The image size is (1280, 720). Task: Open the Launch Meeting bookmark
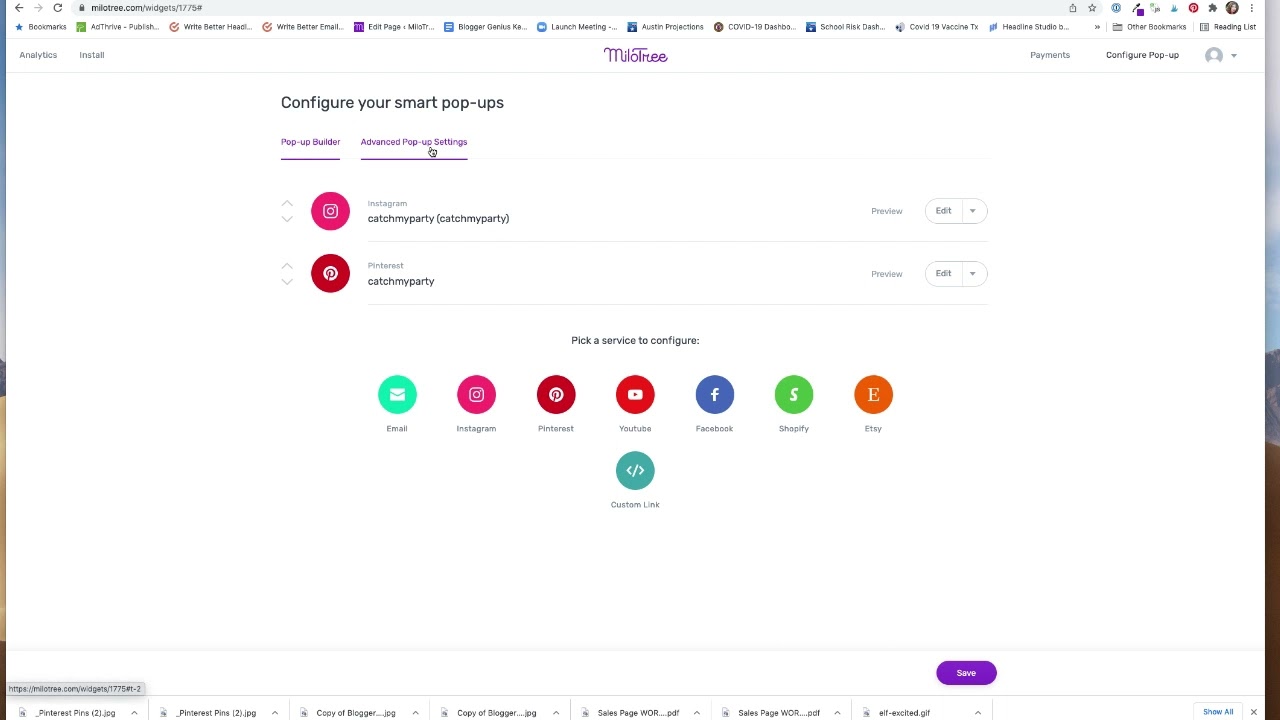(577, 27)
